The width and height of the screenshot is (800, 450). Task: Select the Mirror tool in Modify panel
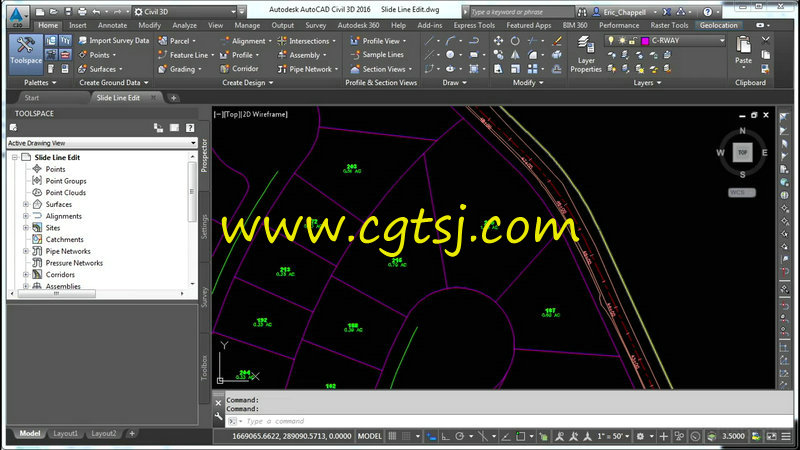(515, 55)
